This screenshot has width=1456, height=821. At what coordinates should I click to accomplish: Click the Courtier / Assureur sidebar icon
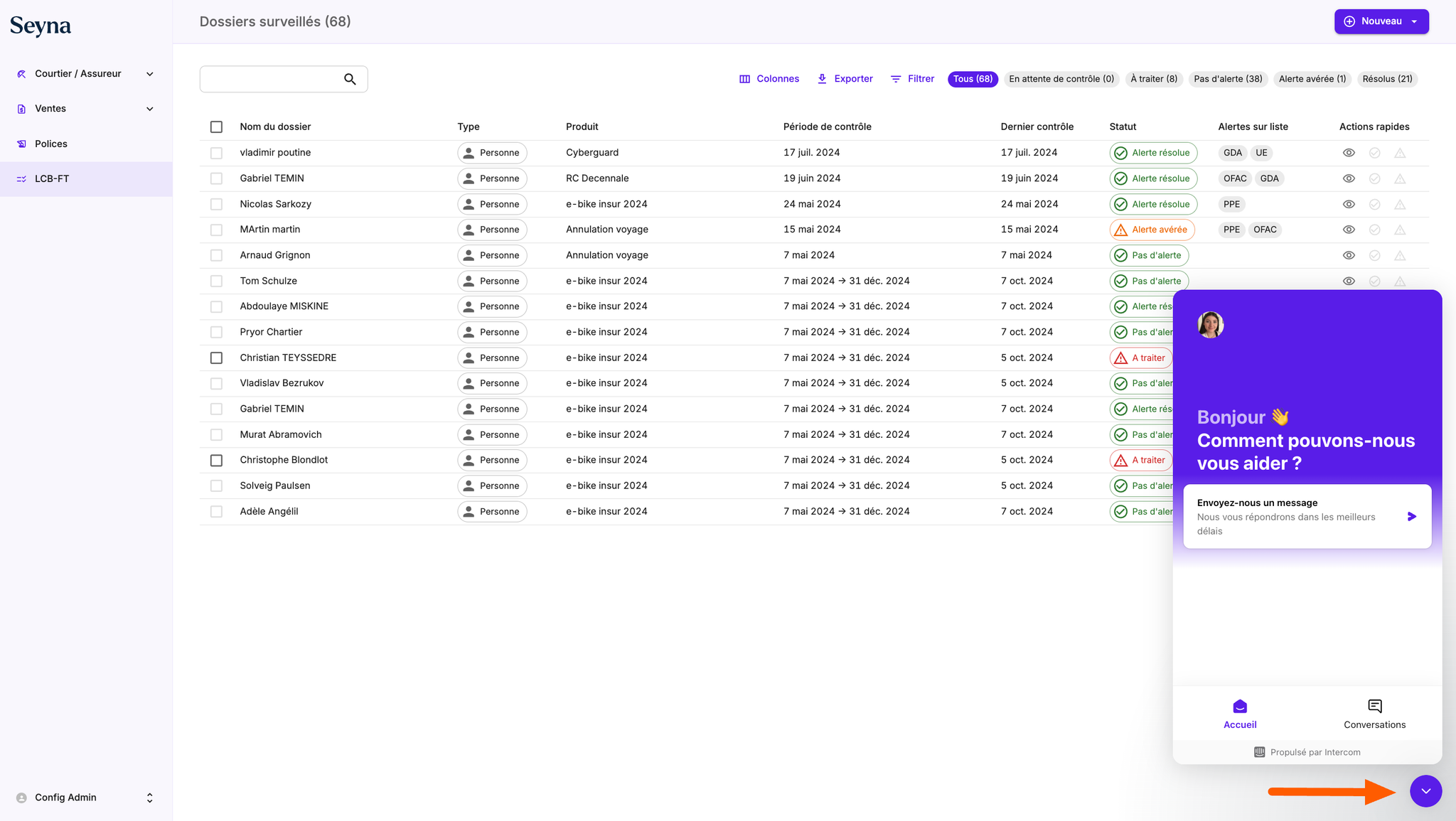21,74
